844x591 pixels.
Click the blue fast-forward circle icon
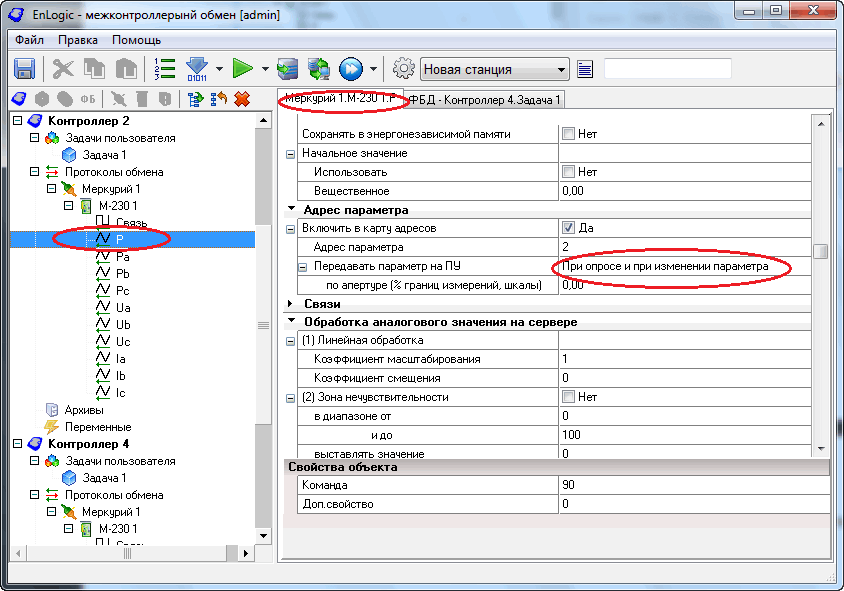[351, 69]
